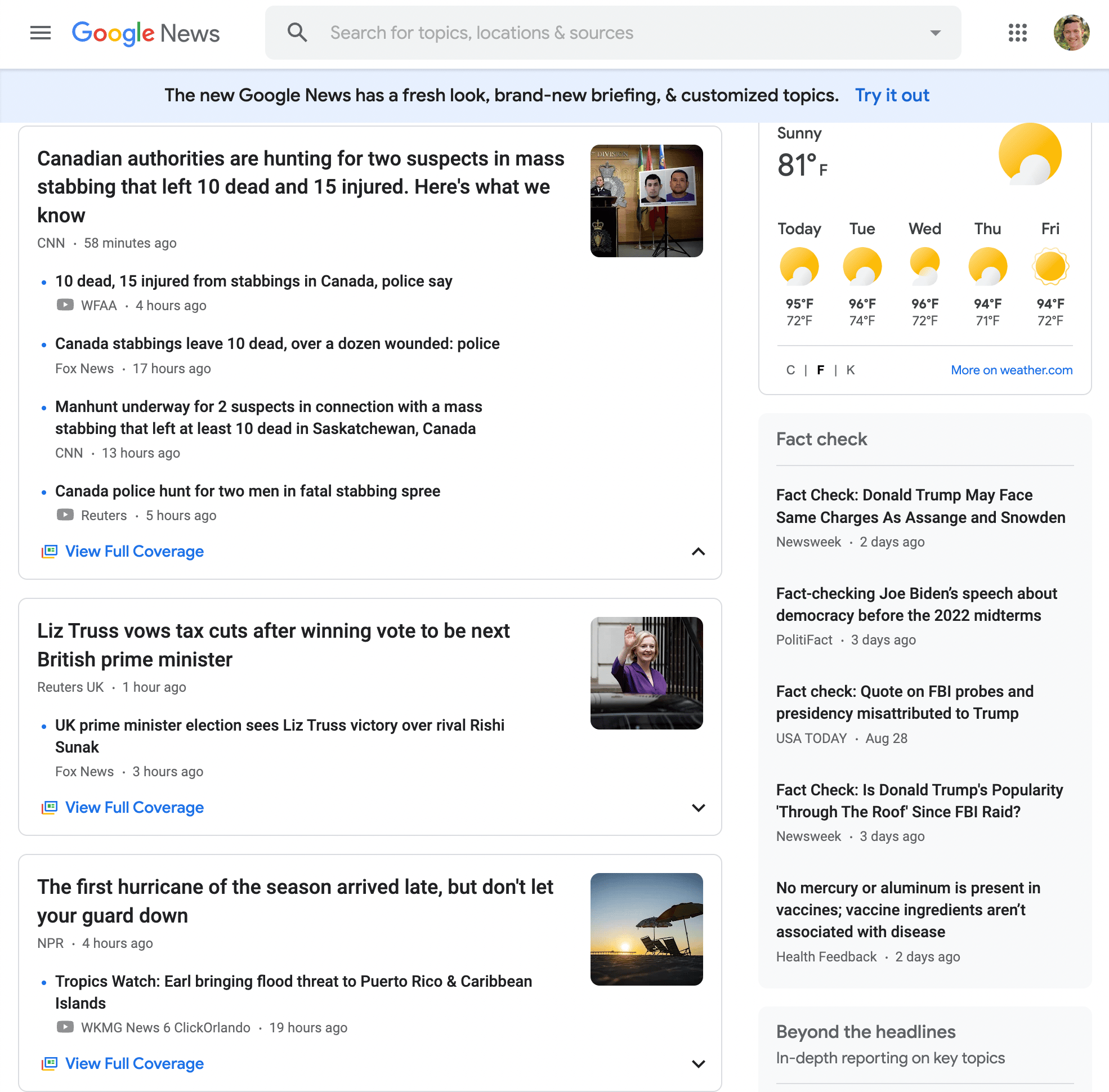Screen dimensions: 1109x1092
Task: Open the stabbing suspects thumbnail image
Action: 646,201
